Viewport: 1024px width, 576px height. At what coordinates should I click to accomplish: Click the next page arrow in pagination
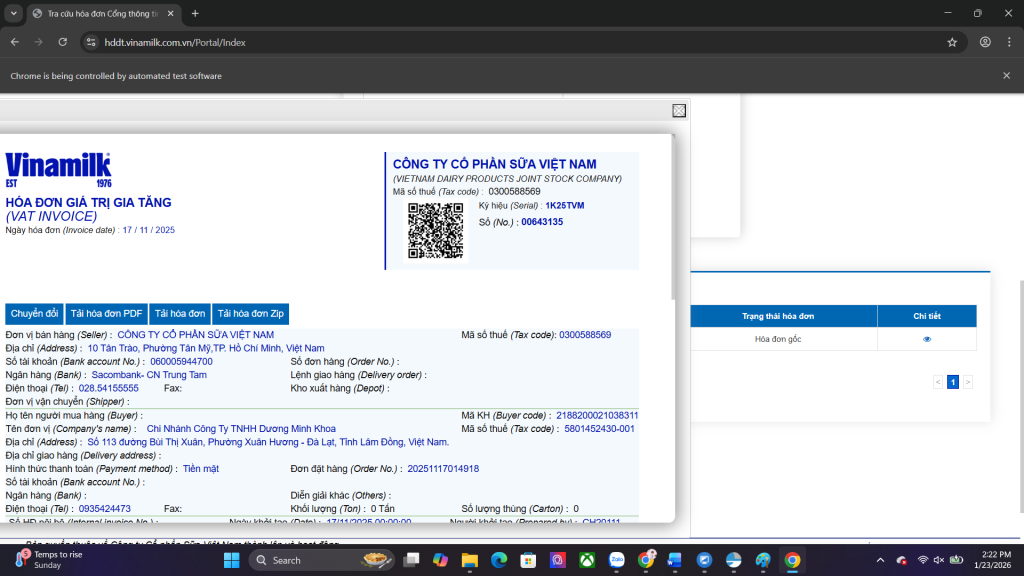coord(968,382)
